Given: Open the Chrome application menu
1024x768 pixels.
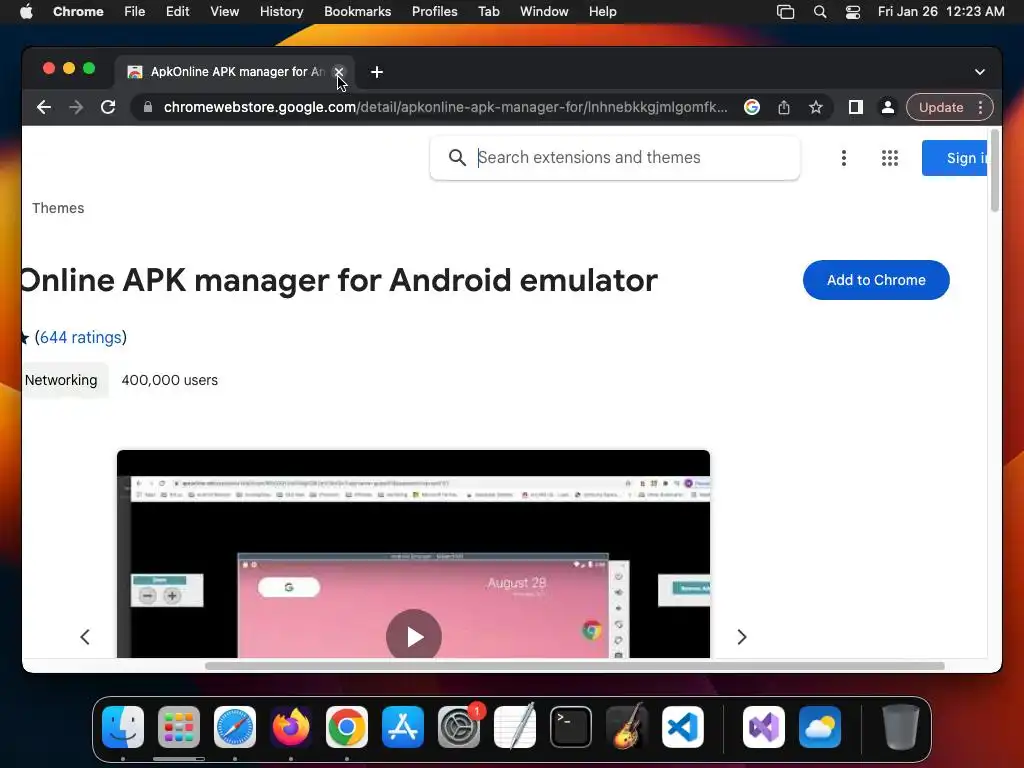Looking at the screenshot, I should [x=78, y=12].
